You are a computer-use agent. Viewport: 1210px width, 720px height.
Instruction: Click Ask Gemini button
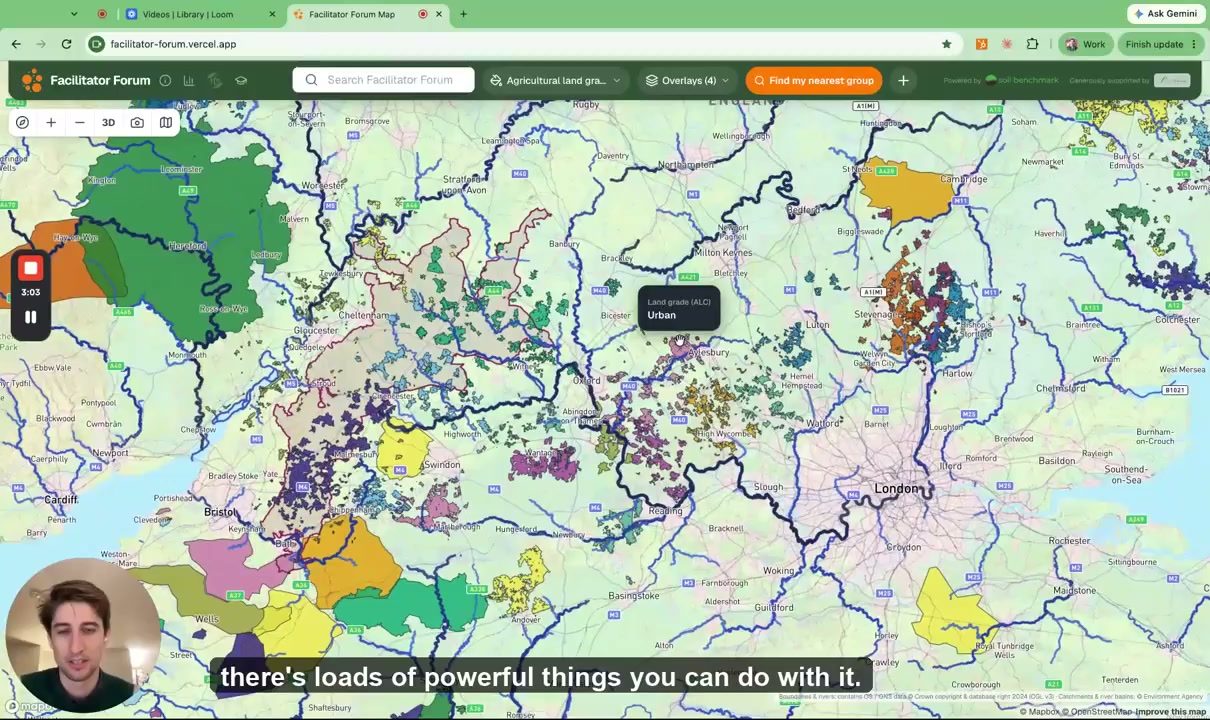(x=1165, y=14)
